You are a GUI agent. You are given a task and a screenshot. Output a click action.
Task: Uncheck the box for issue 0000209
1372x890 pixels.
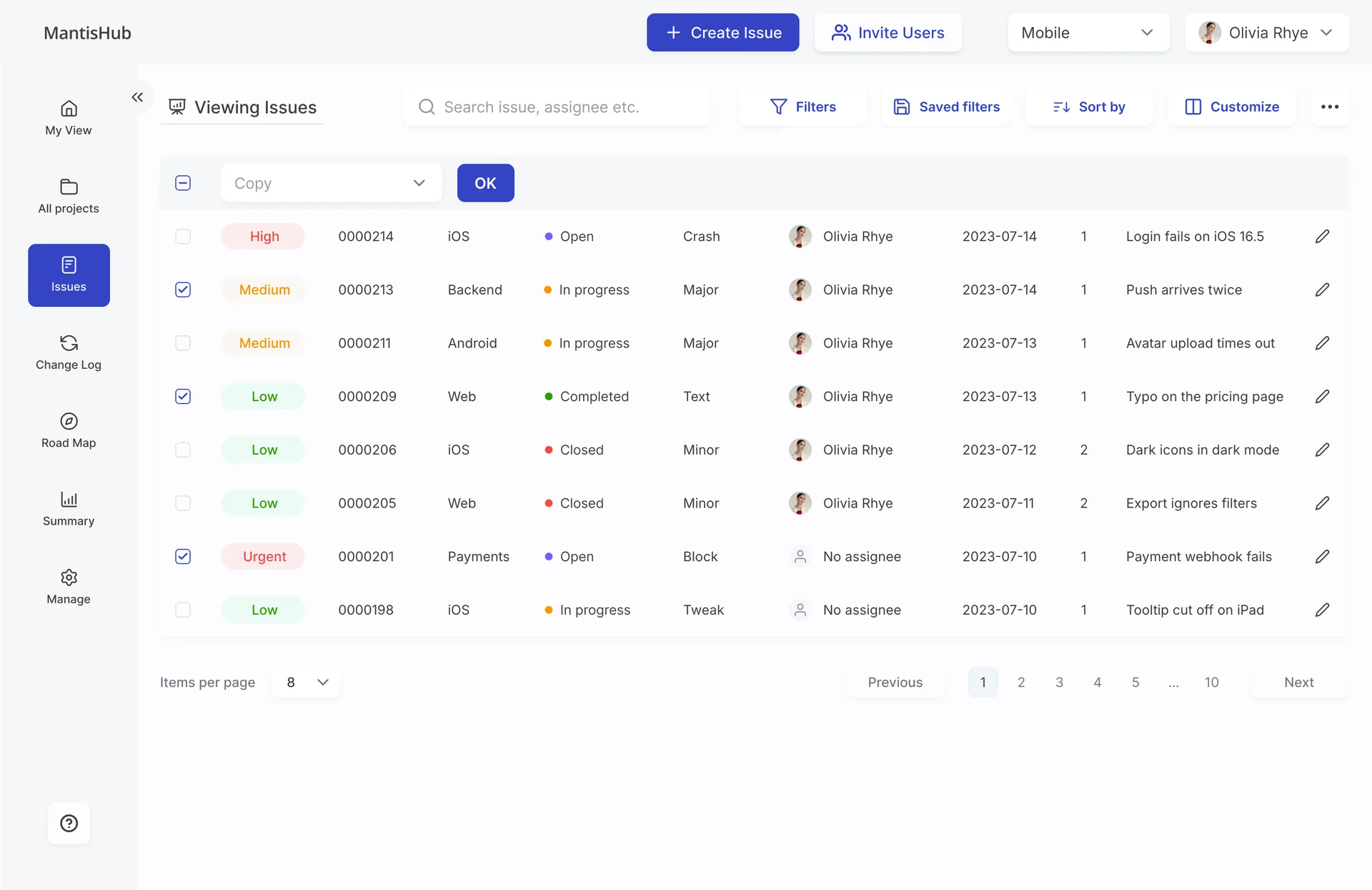(x=183, y=396)
